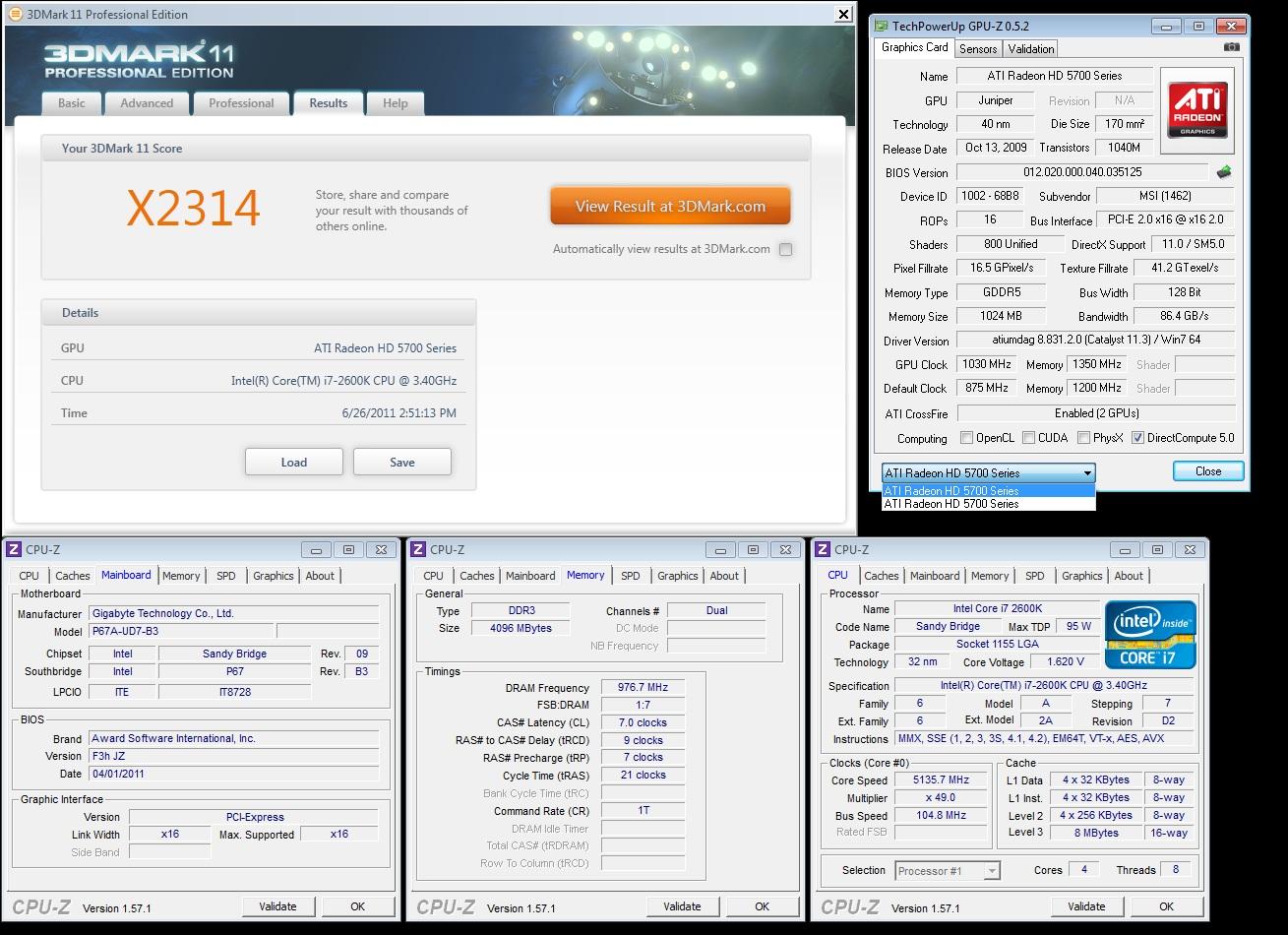
Task: Close the CPU-Z Mainboard window with X
Action: [381, 550]
